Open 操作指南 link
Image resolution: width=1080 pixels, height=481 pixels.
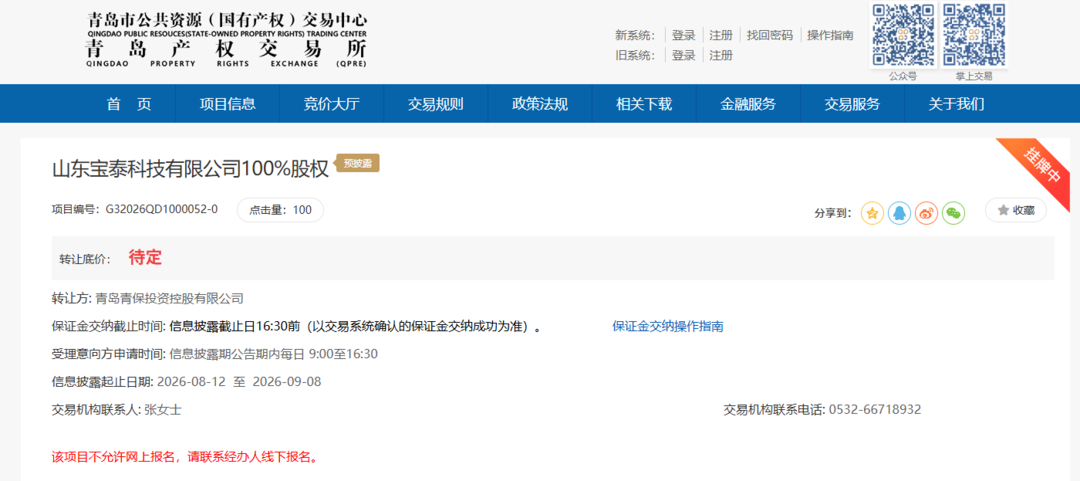pyautogui.click(x=830, y=35)
